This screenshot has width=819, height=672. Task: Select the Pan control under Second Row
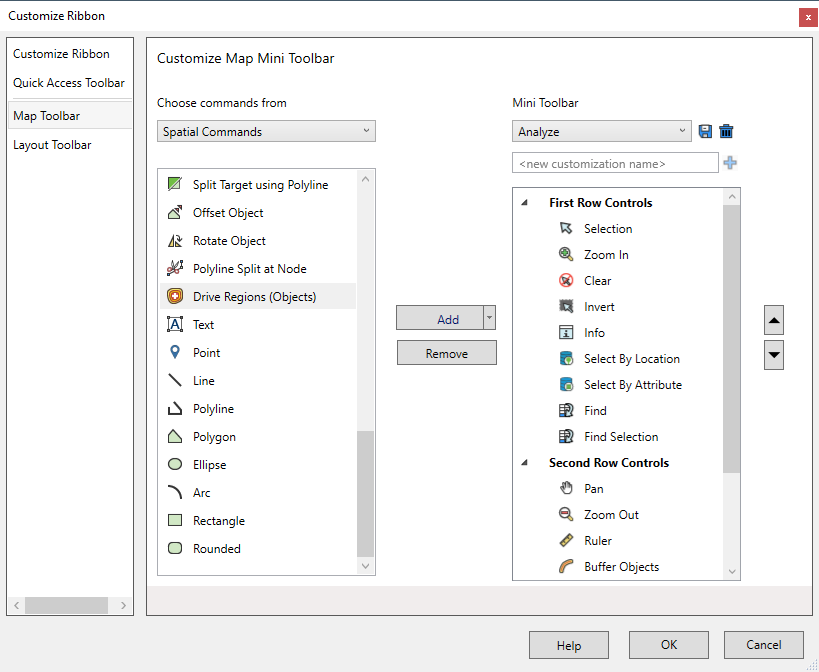[x=596, y=488]
